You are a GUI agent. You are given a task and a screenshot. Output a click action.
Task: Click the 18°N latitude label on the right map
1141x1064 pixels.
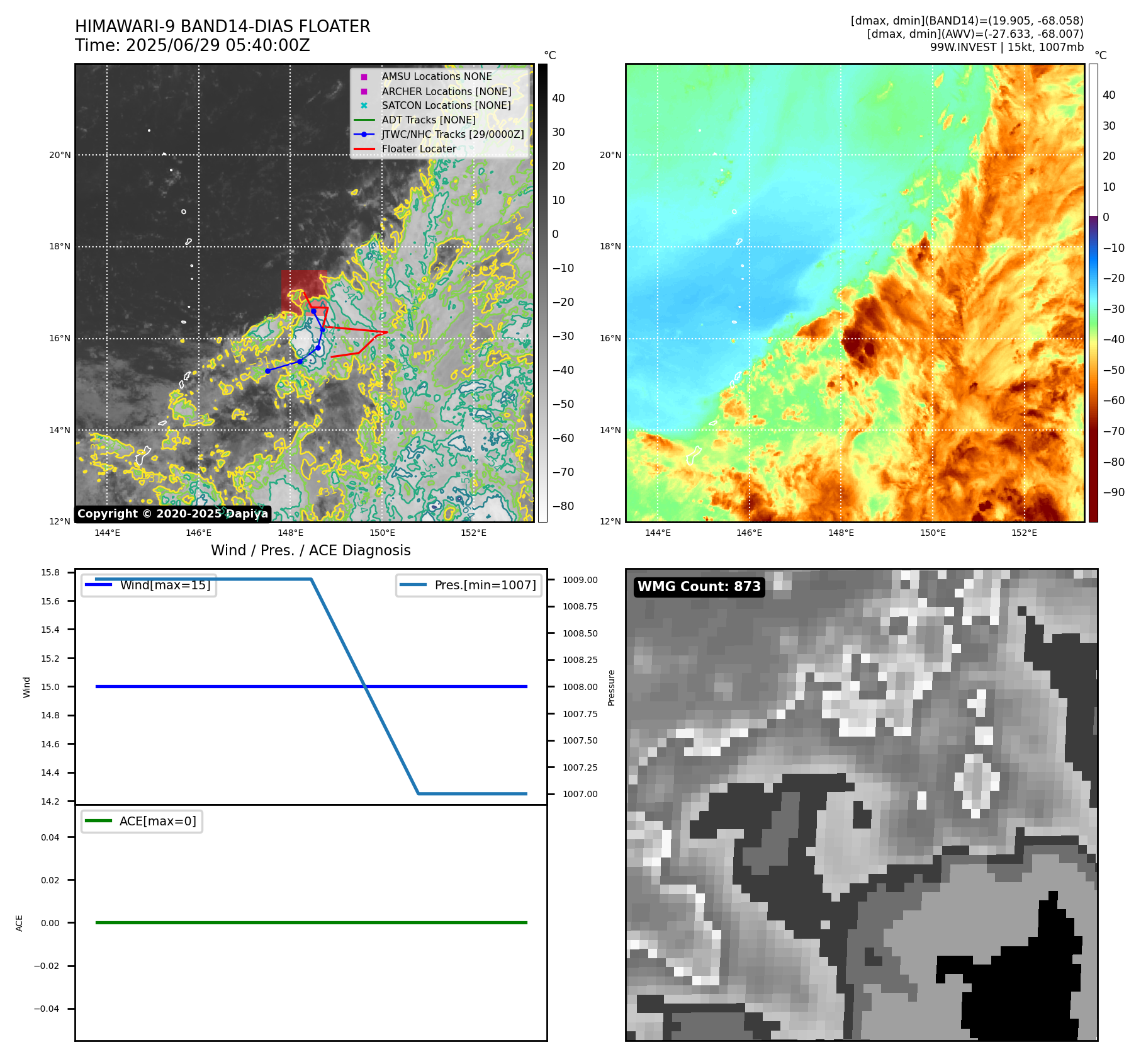point(610,246)
